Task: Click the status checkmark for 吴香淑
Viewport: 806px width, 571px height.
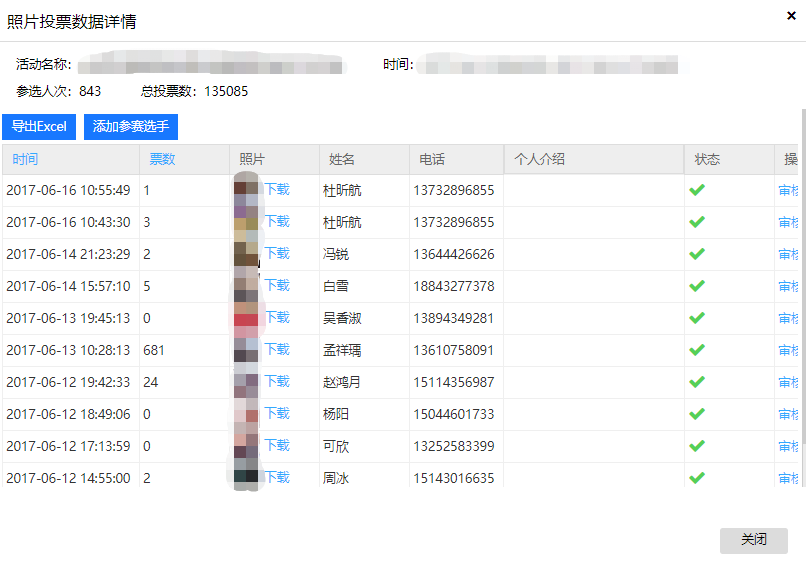Action: pos(697,318)
